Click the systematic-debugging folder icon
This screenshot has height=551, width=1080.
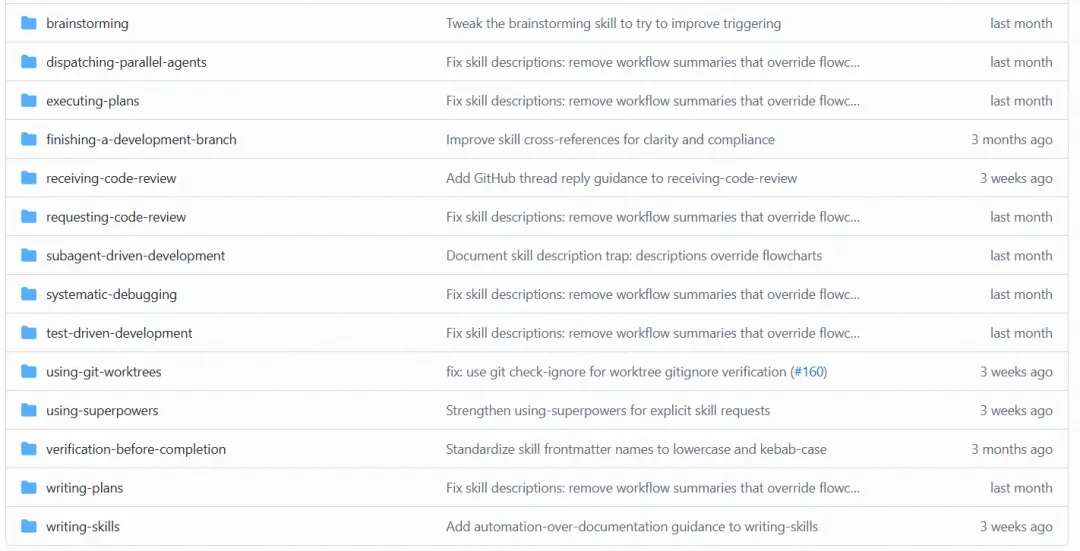click(x=28, y=294)
